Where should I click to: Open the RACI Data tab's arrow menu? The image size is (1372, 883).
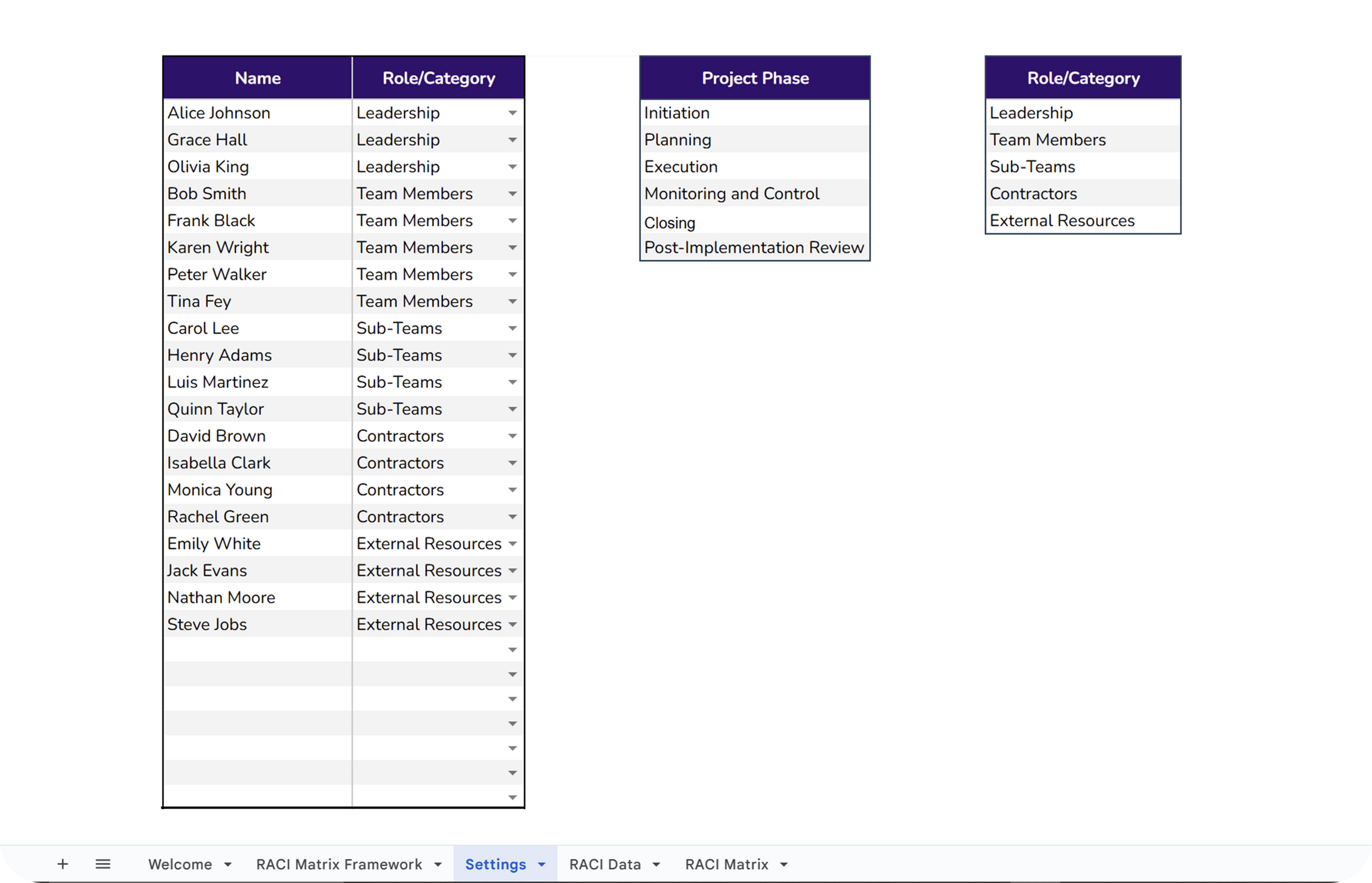point(657,864)
